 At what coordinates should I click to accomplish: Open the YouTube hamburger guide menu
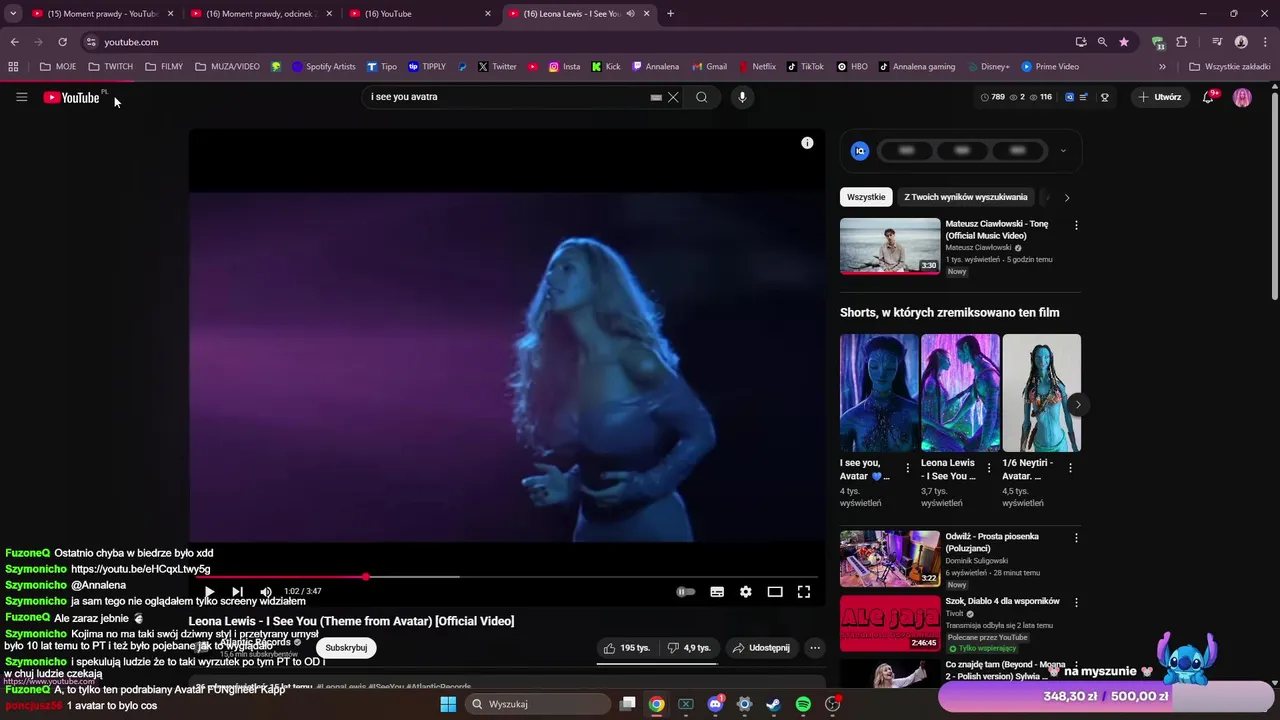pos(21,97)
